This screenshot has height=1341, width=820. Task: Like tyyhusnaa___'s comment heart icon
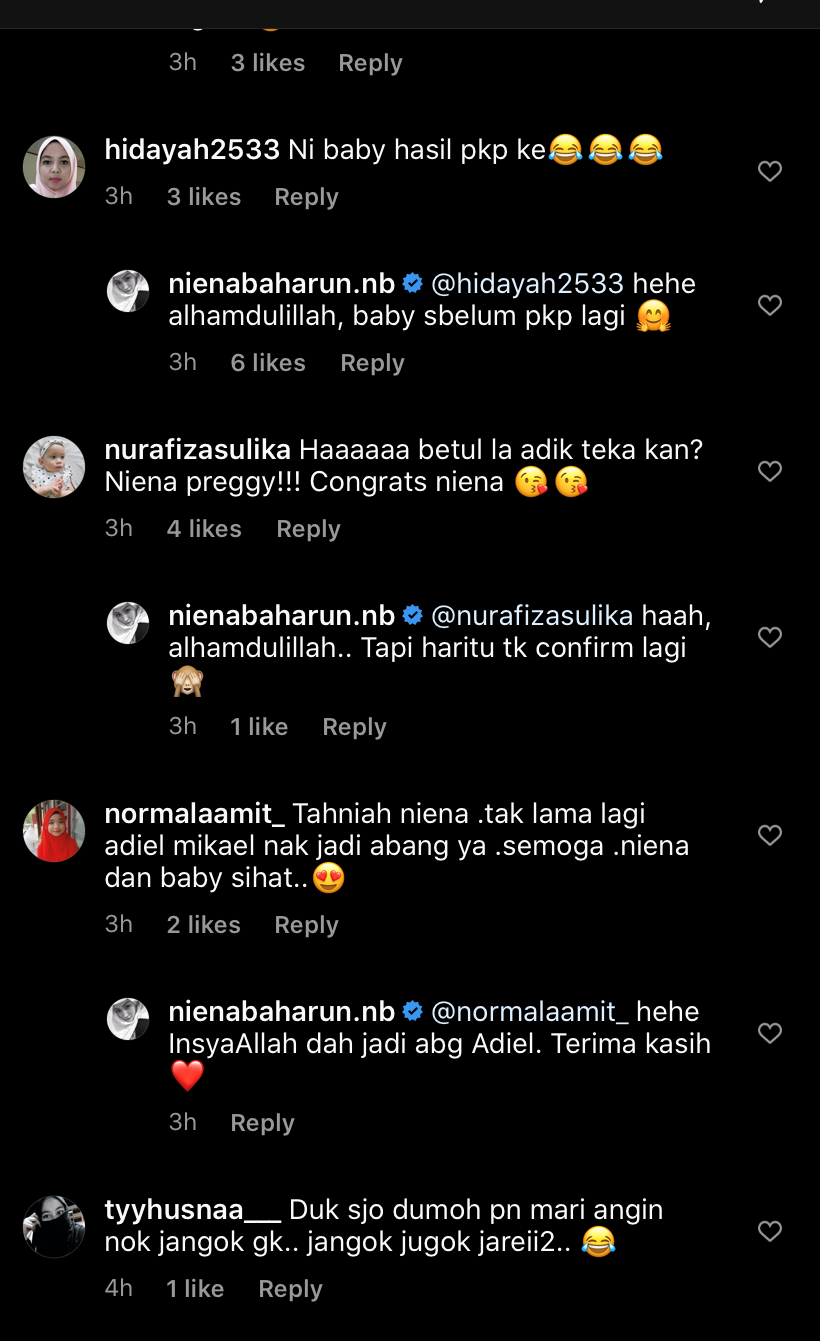pyautogui.click(x=769, y=1231)
